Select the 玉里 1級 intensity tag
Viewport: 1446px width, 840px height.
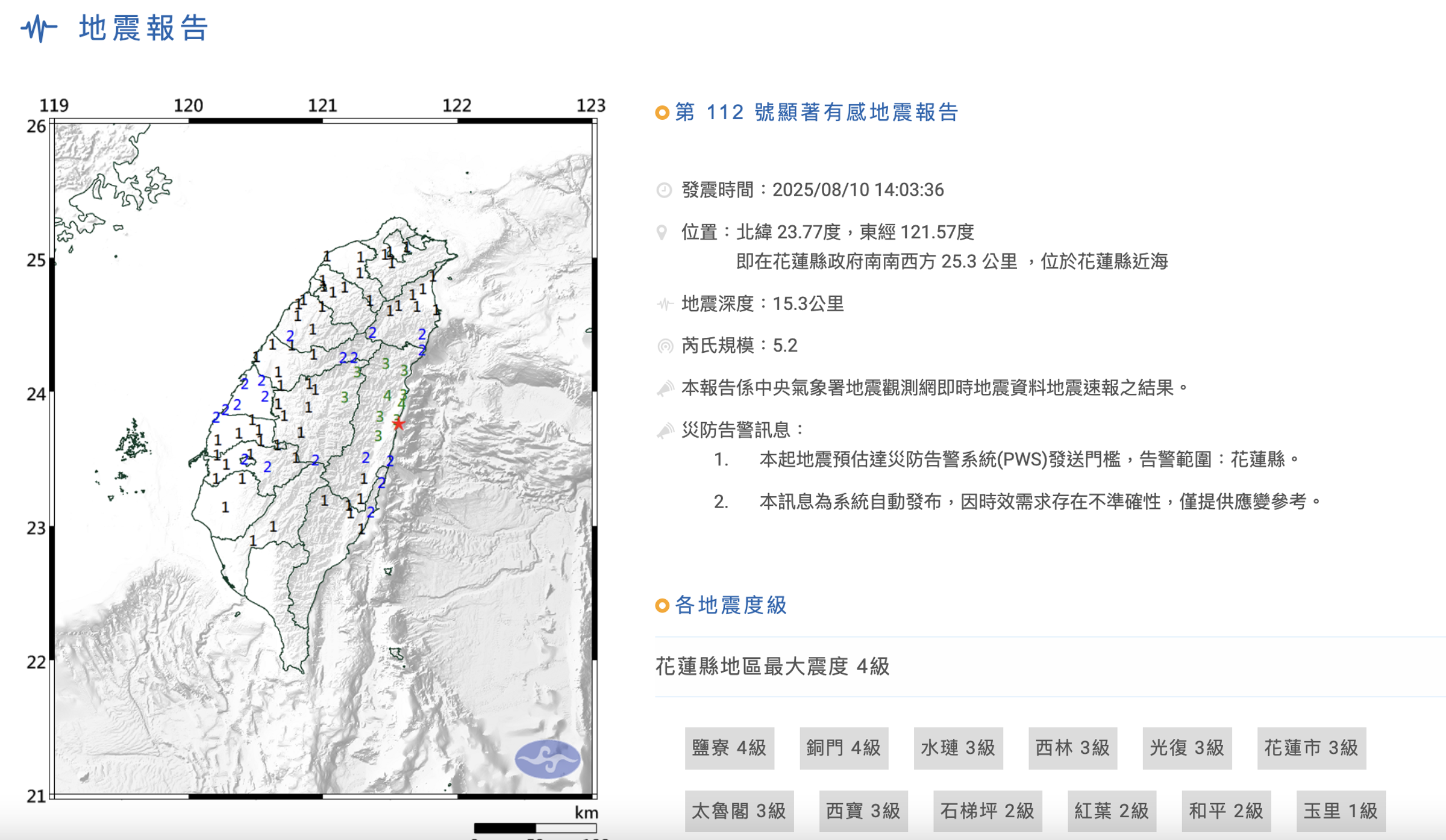point(1341,811)
